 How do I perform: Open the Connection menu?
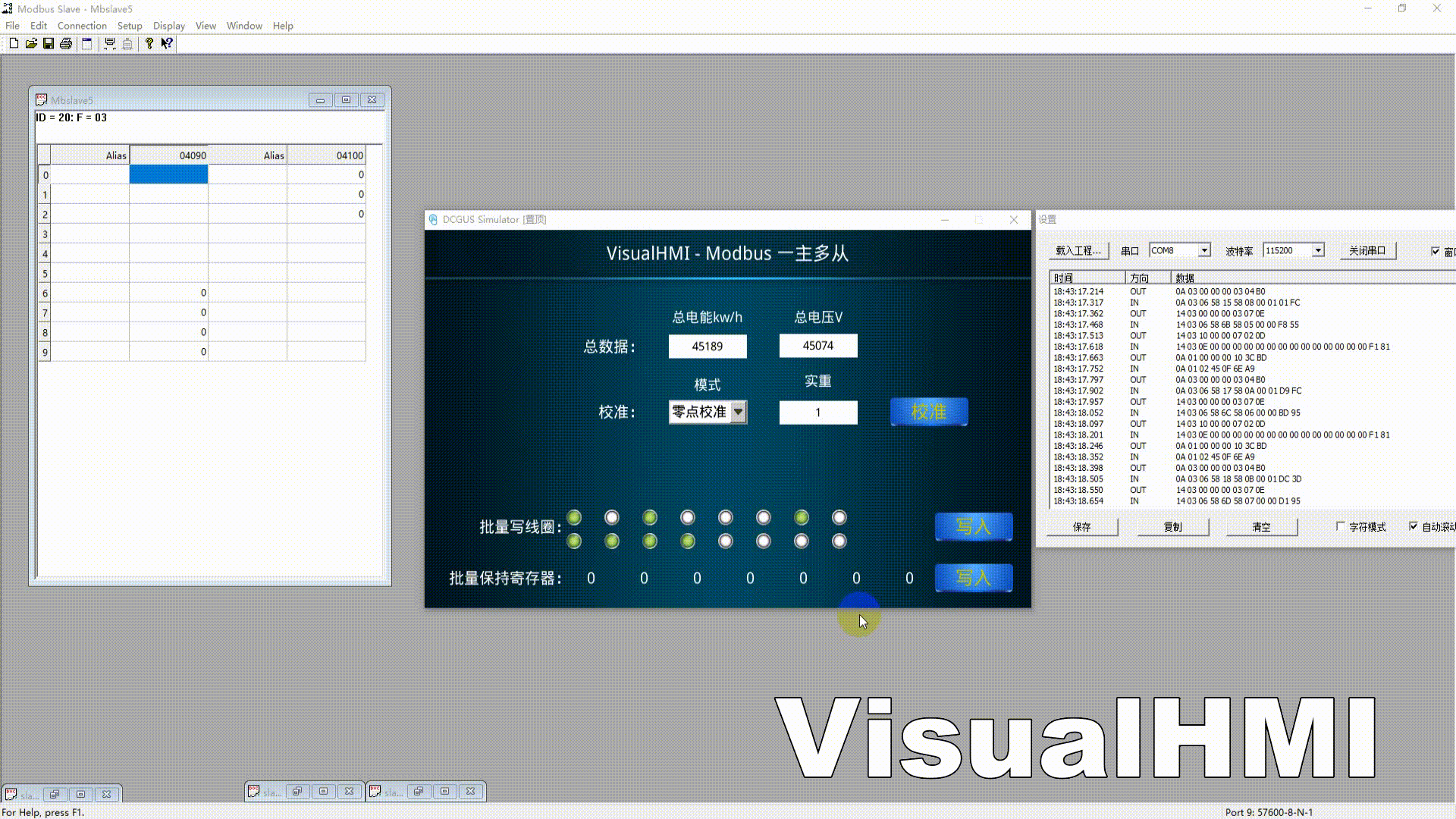pos(82,26)
